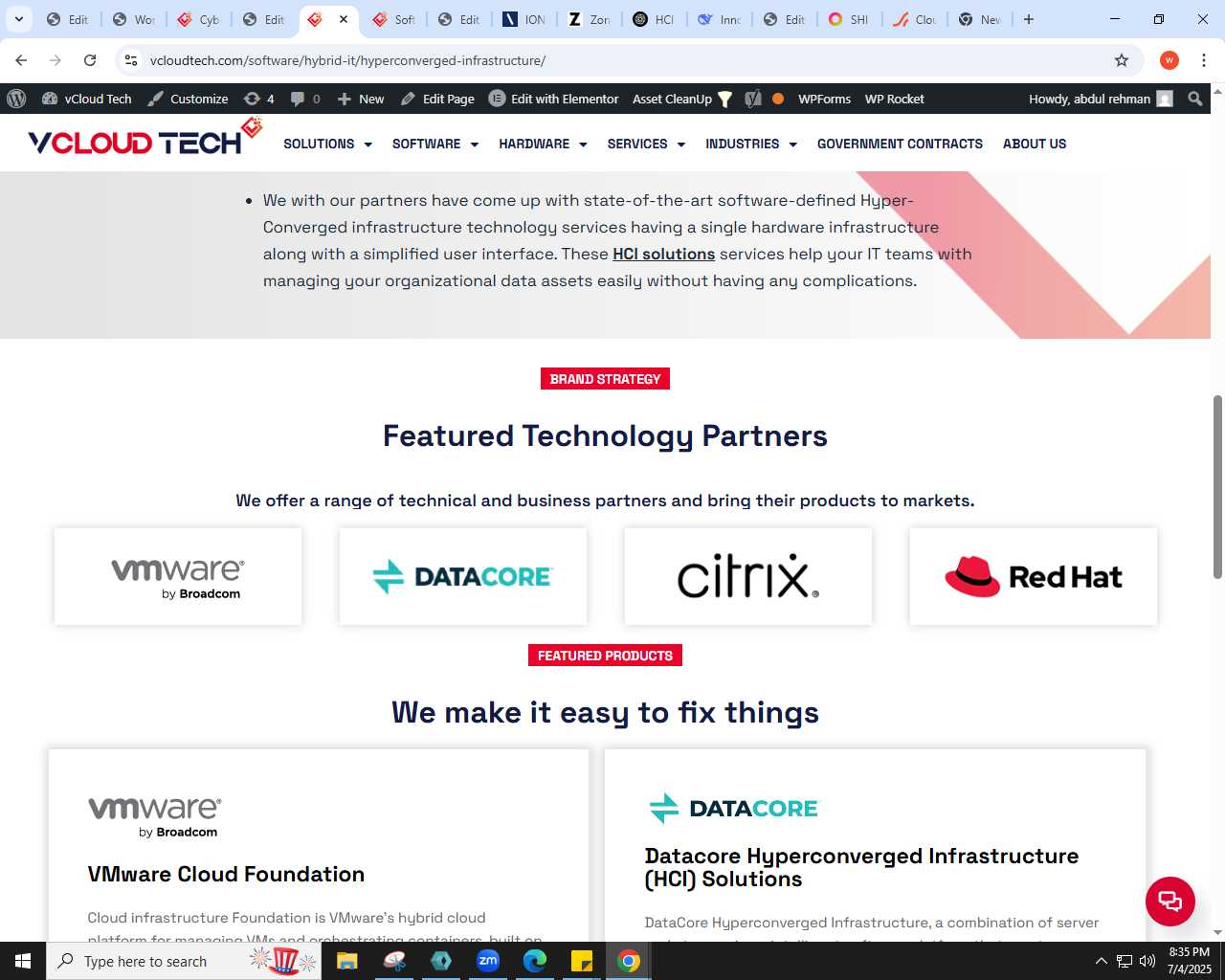This screenshot has height=980, width=1225.
Task: Follow the HCI solutions hyperlink
Action: (x=663, y=254)
